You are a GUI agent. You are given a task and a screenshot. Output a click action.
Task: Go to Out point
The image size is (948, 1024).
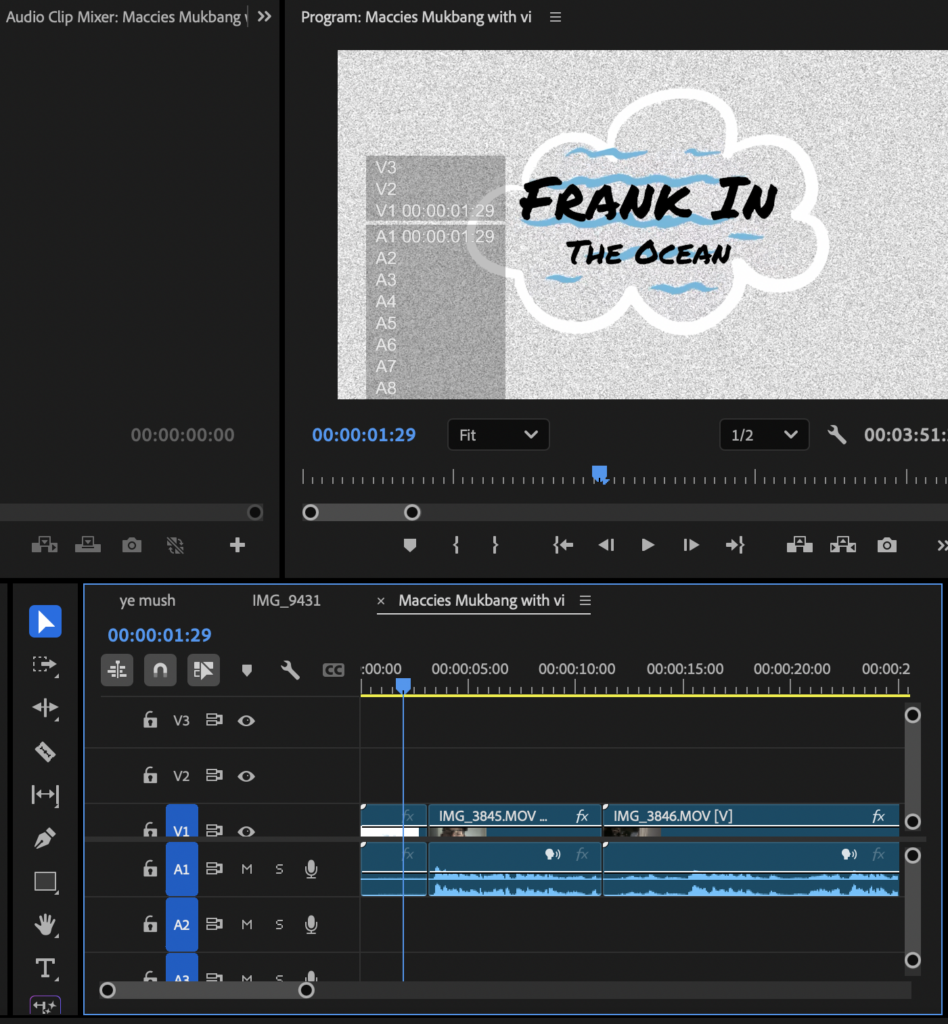[735, 545]
